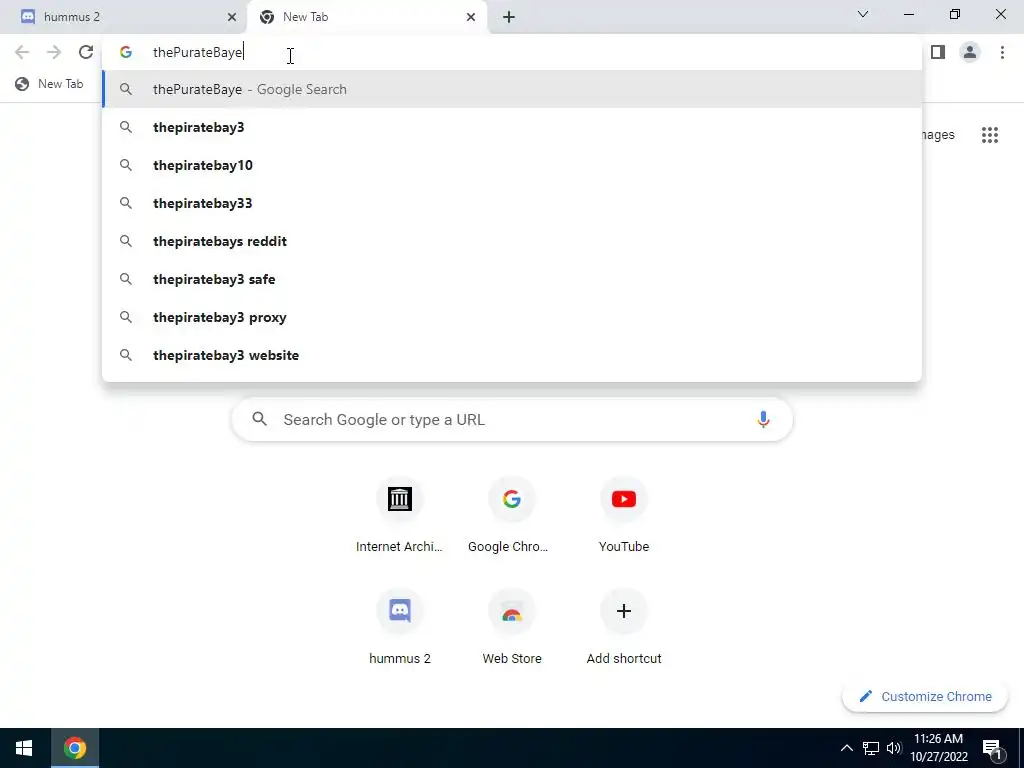The image size is (1024, 768).
Task: Start voice search with the microphone icon
Action: pos(763,419)
